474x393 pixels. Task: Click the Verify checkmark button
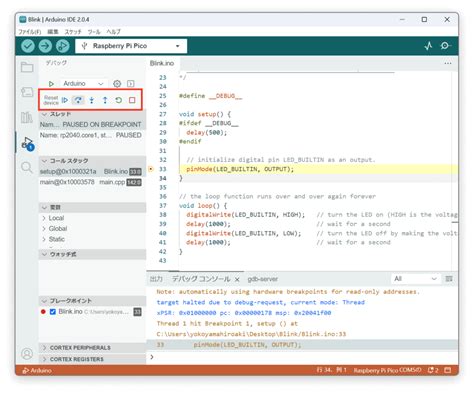pyautogui.click(x=28, y=46)
